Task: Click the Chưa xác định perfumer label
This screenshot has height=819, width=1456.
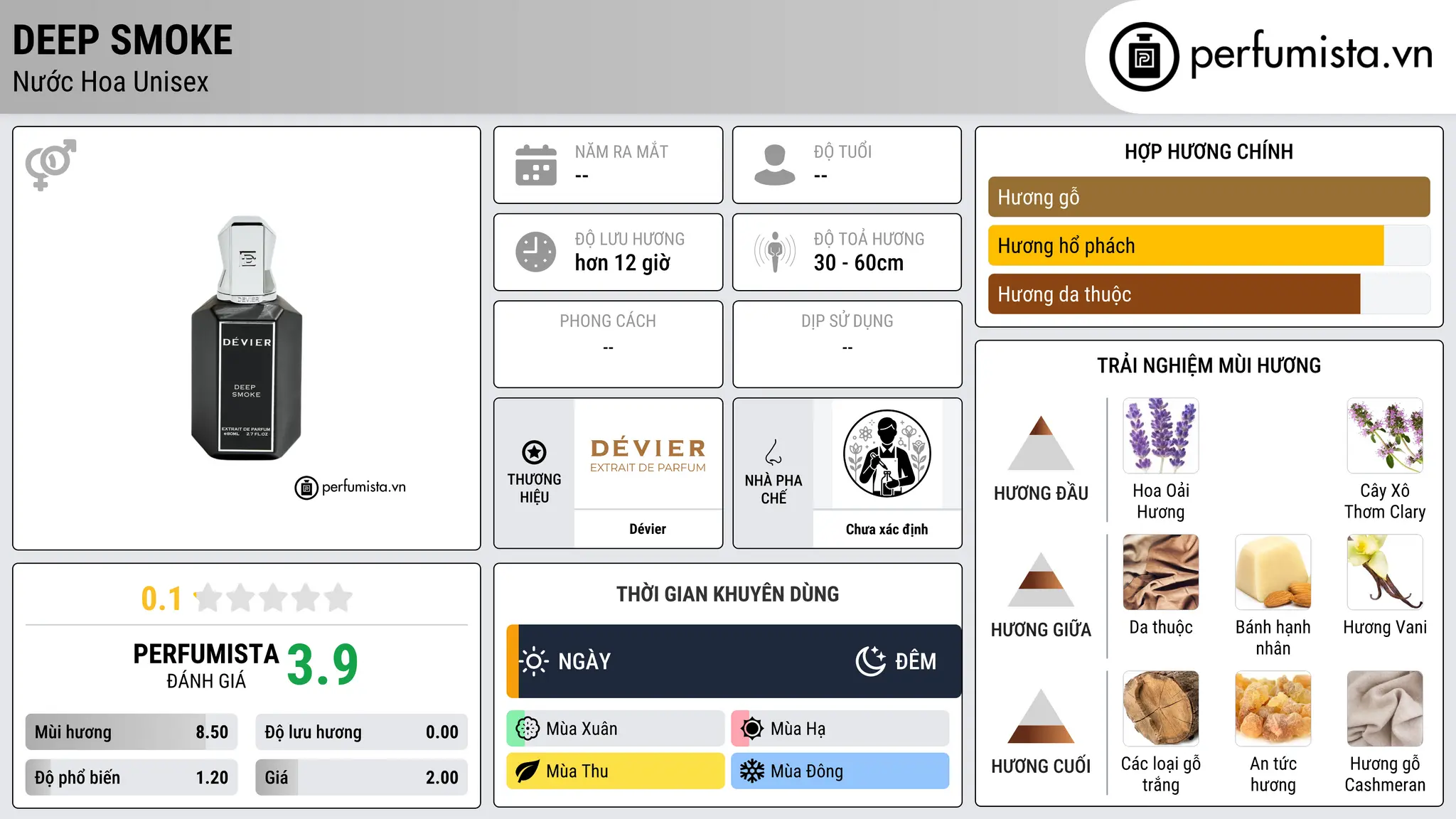Action: (x=887, y=529)
